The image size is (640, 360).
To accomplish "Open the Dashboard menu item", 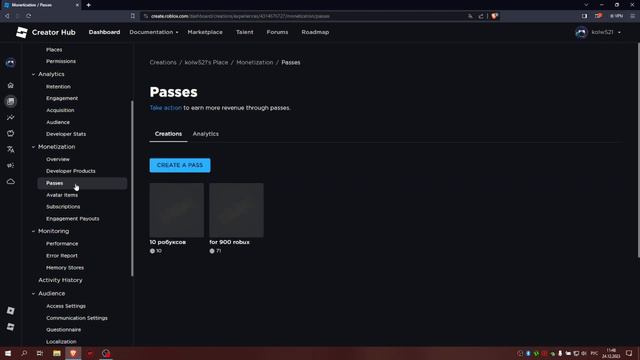I will coord(104,32).
